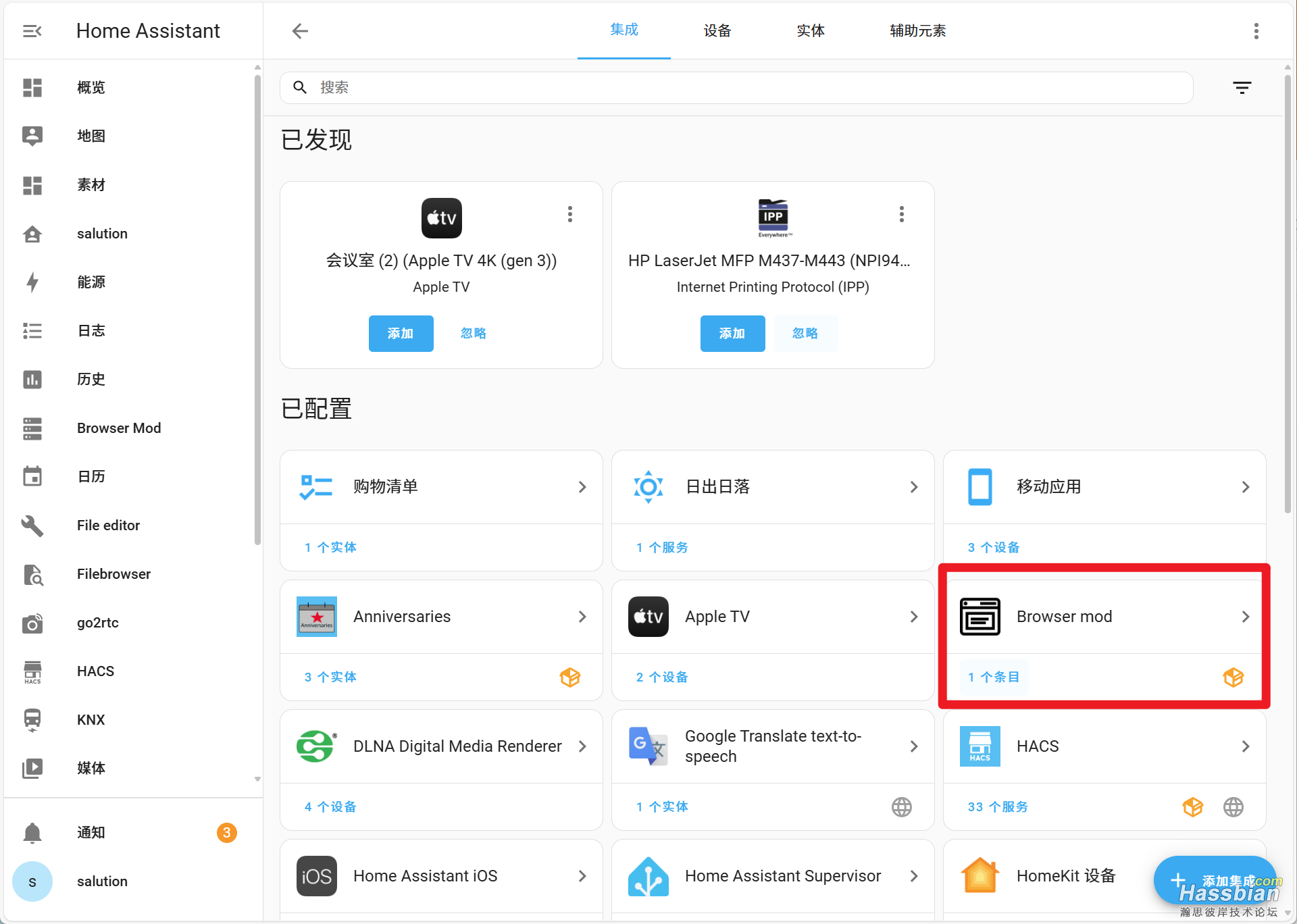The height and width of the screenshot is (924, 1297).
Task: Open 1 个实体 link under Google Translate
Action: [662, 807]
